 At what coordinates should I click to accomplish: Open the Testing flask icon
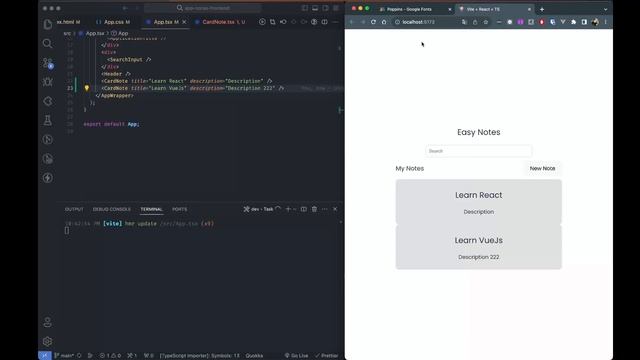pyautogui.click(x=47, y=120)
